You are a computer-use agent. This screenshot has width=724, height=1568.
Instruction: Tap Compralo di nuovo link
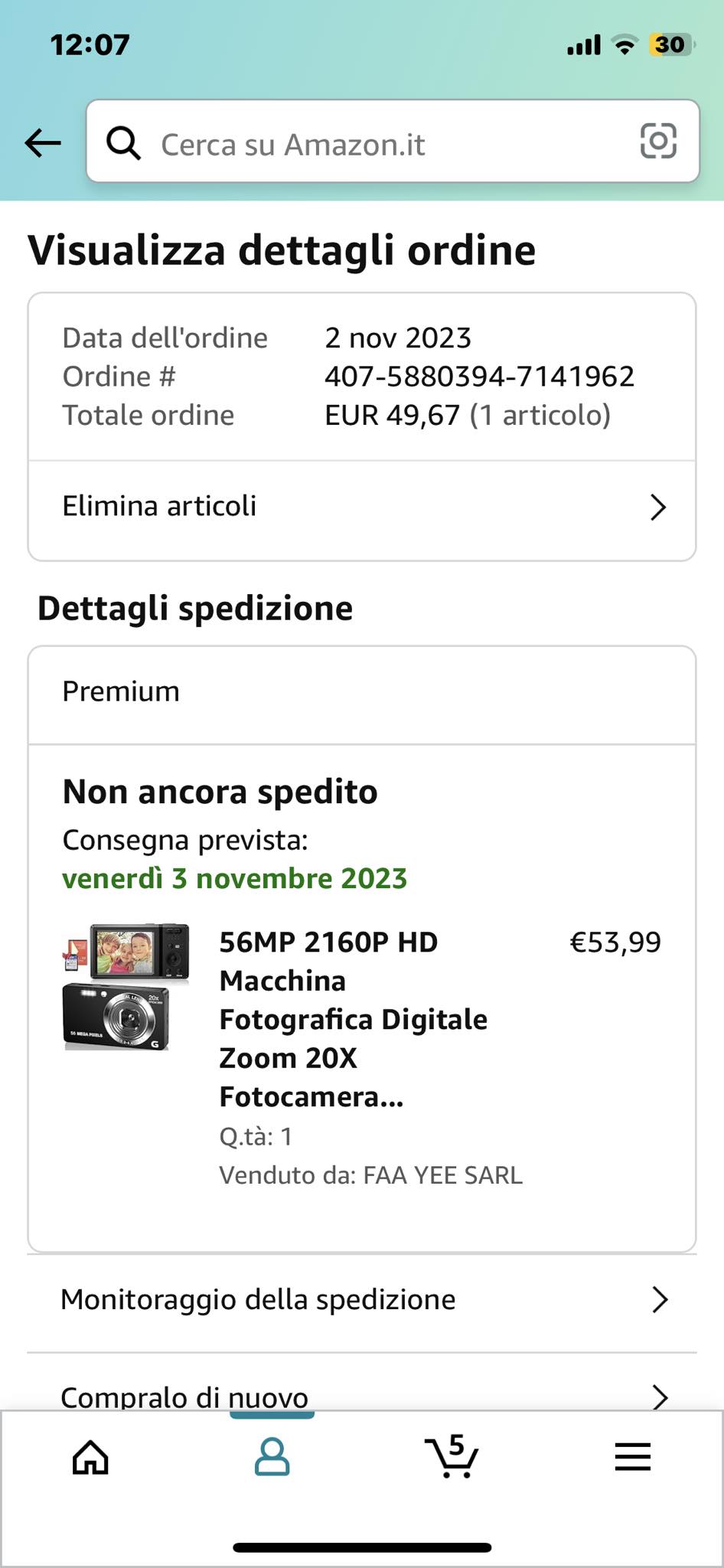pos(184,1396)
